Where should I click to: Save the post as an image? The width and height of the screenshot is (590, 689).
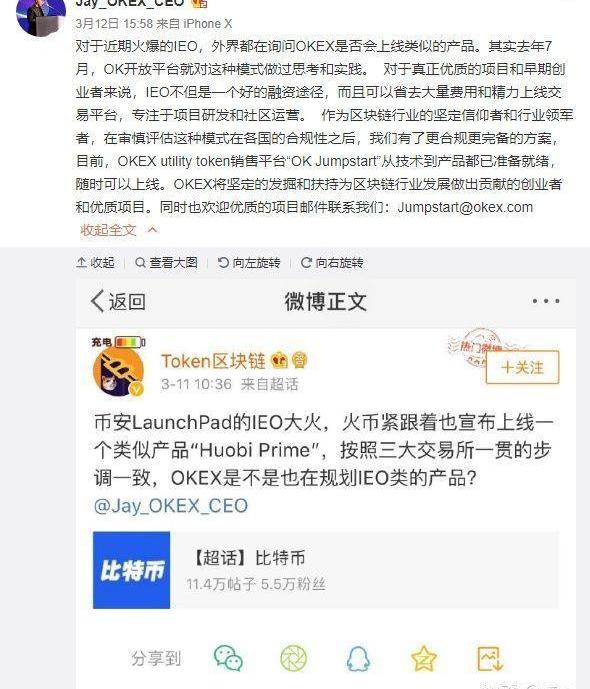489,658
